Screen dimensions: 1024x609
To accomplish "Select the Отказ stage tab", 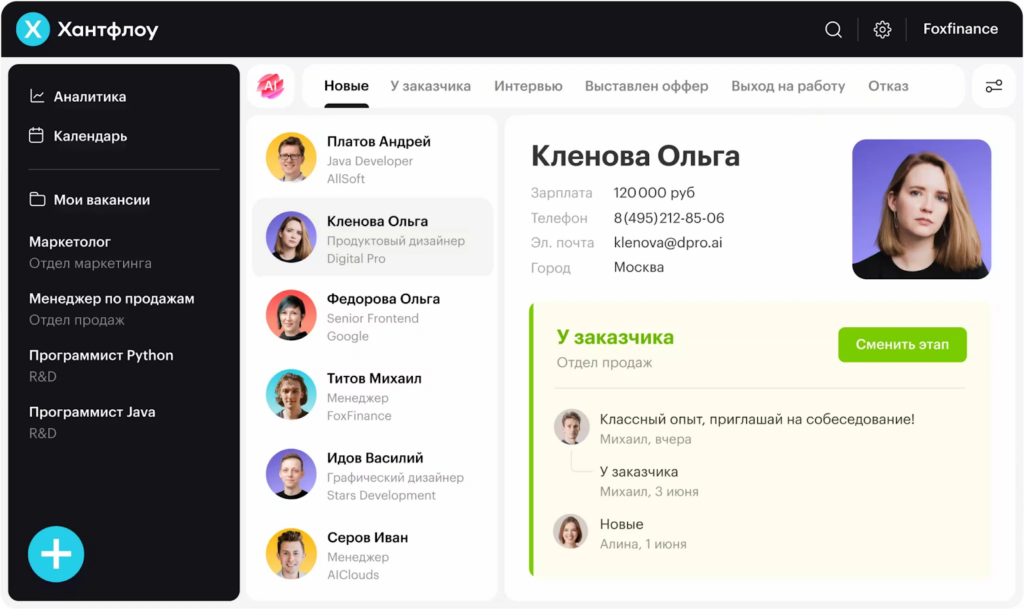I will (888, 86).
